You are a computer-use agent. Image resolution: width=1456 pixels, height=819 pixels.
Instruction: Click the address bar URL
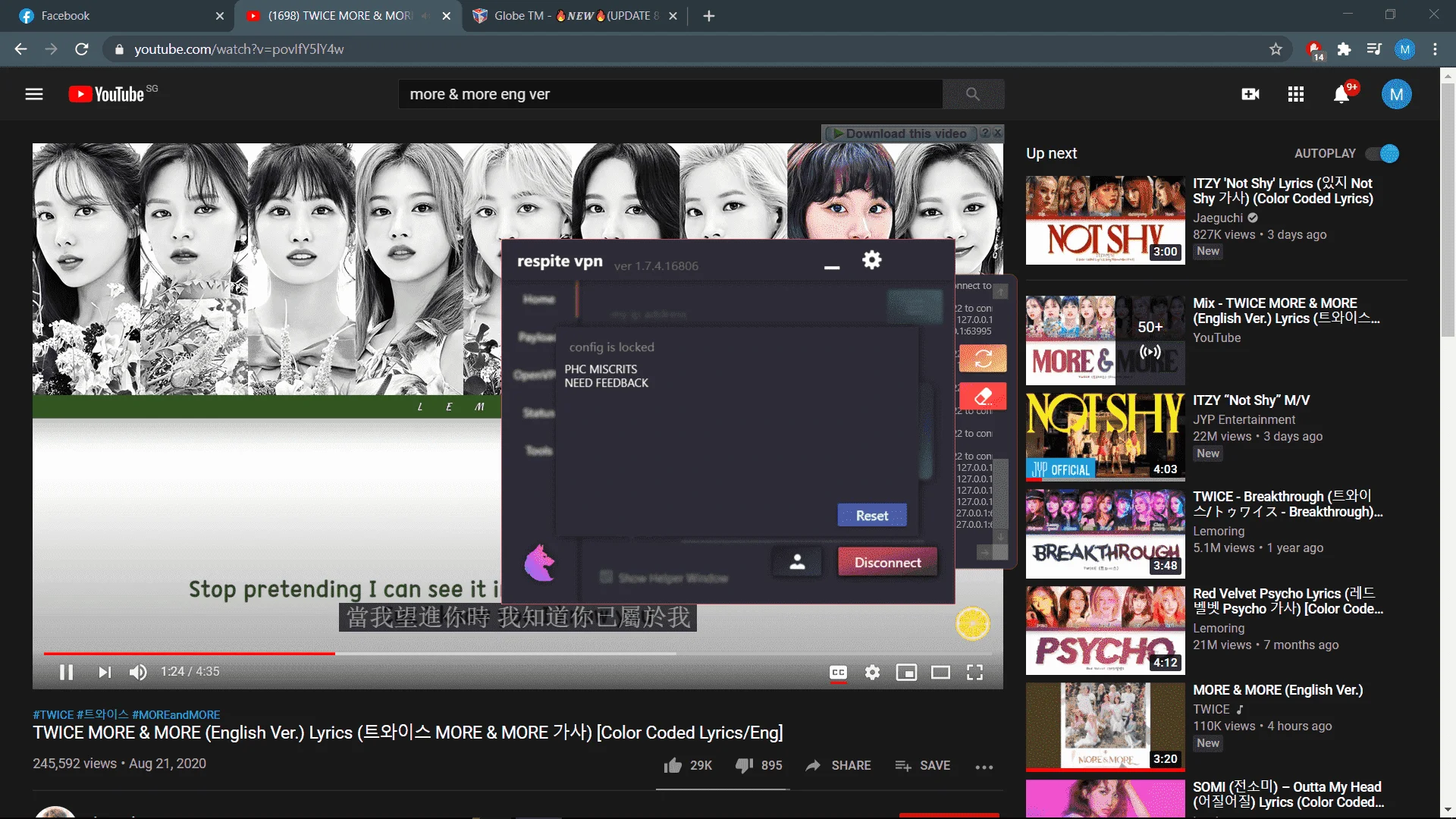pos(239,49)
